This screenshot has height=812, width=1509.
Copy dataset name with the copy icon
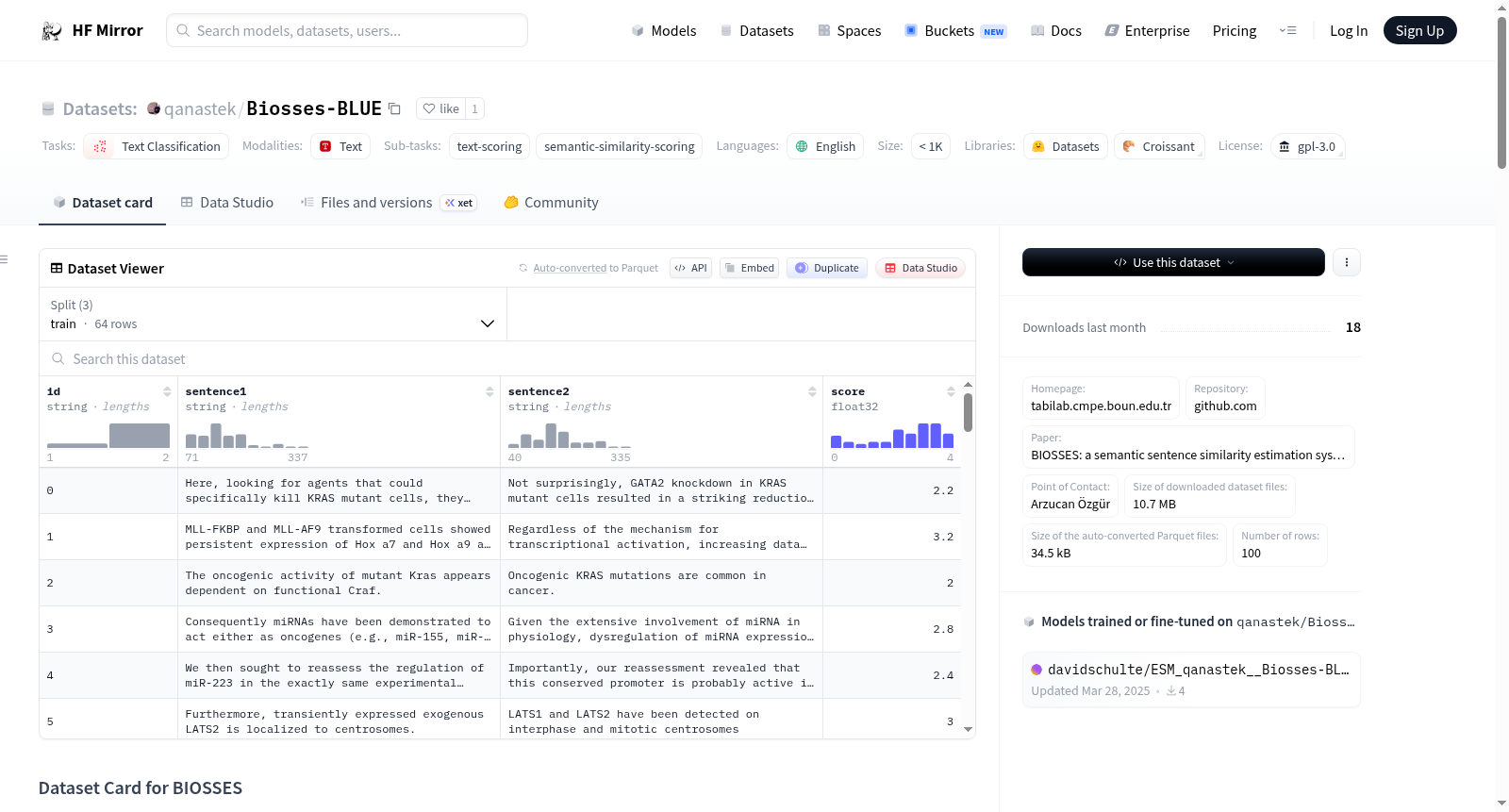click(394, 109)
